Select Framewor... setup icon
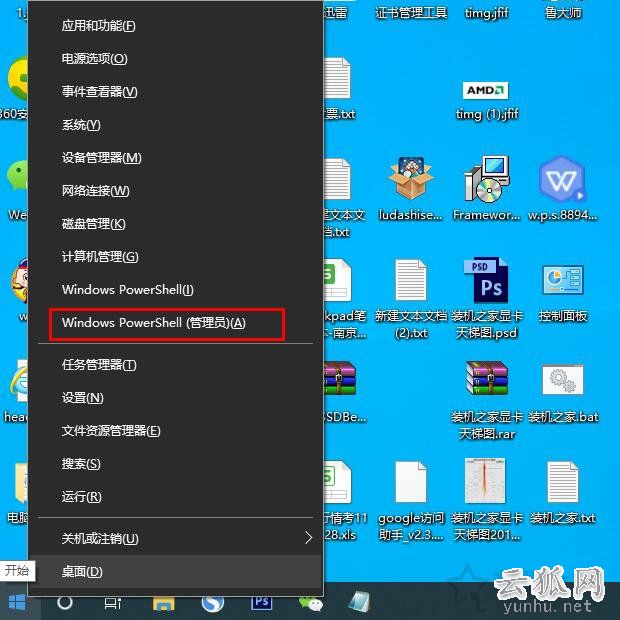Screen dimensions: 620x620 tap(486, 178)
